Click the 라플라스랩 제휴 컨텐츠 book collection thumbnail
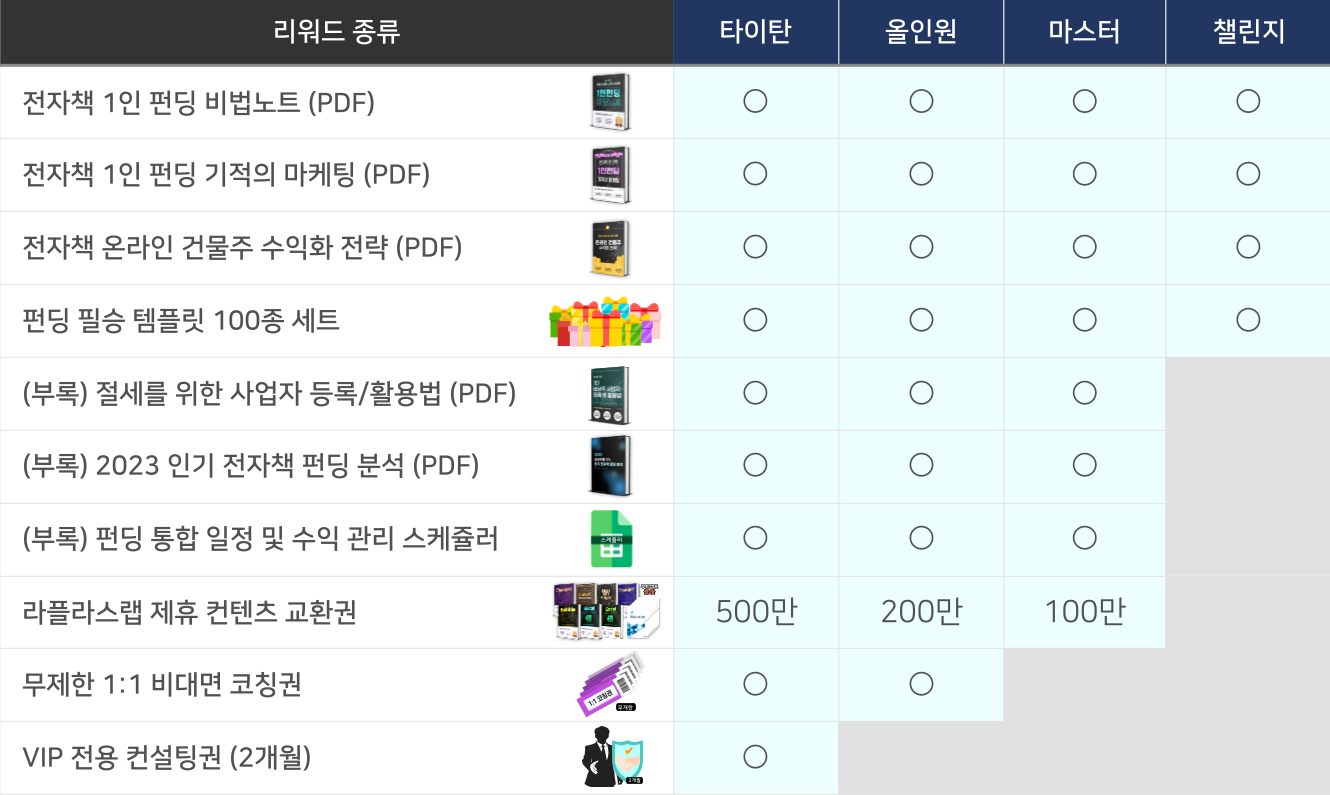The image size is (1330, 795). click(x=607, y=612)
